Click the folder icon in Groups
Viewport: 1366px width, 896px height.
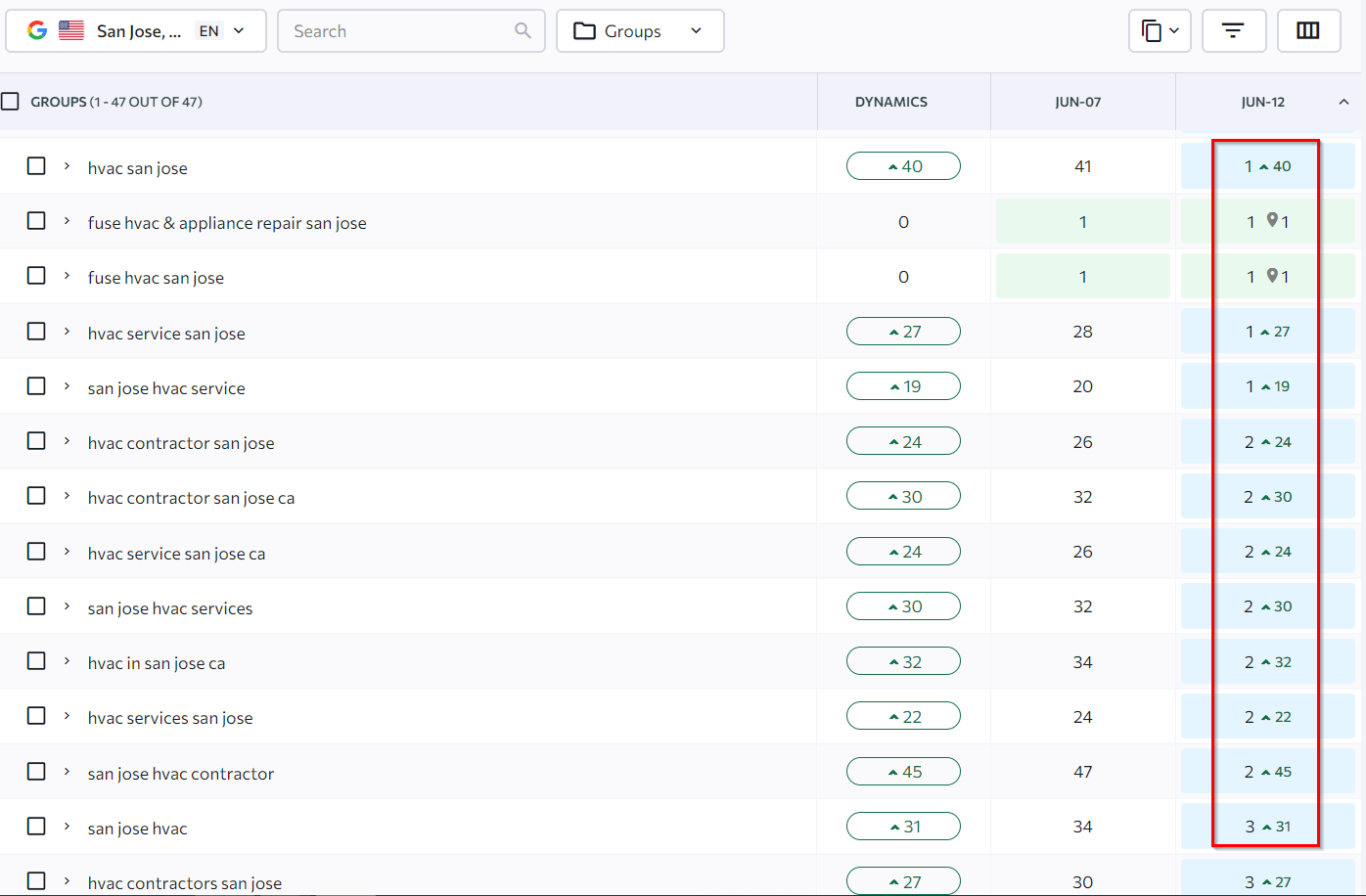pyautogui.click(x=584, y=31)
